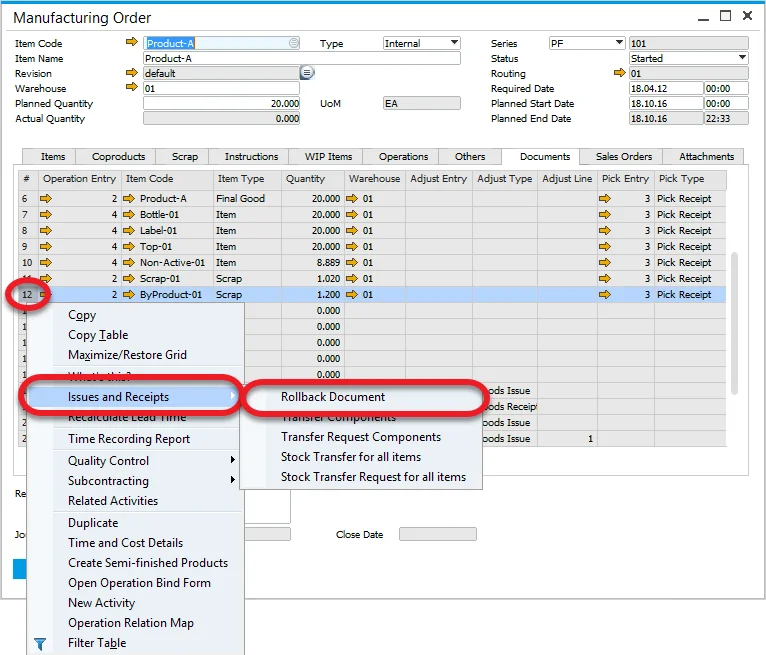Screen dimensions: 766x655
Task: Click into the Planned Quantity field
Action: [221, 103]
